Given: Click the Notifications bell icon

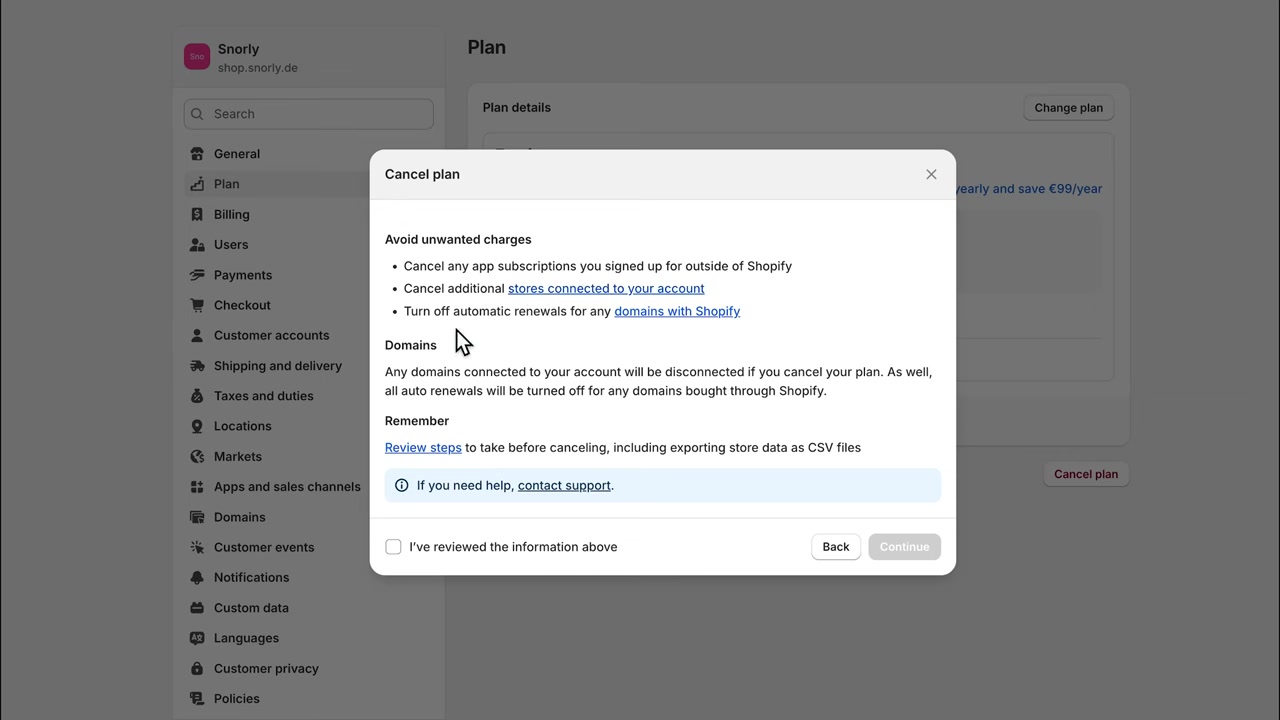Looking at the screenshot, I should click(x=197, y=577).
